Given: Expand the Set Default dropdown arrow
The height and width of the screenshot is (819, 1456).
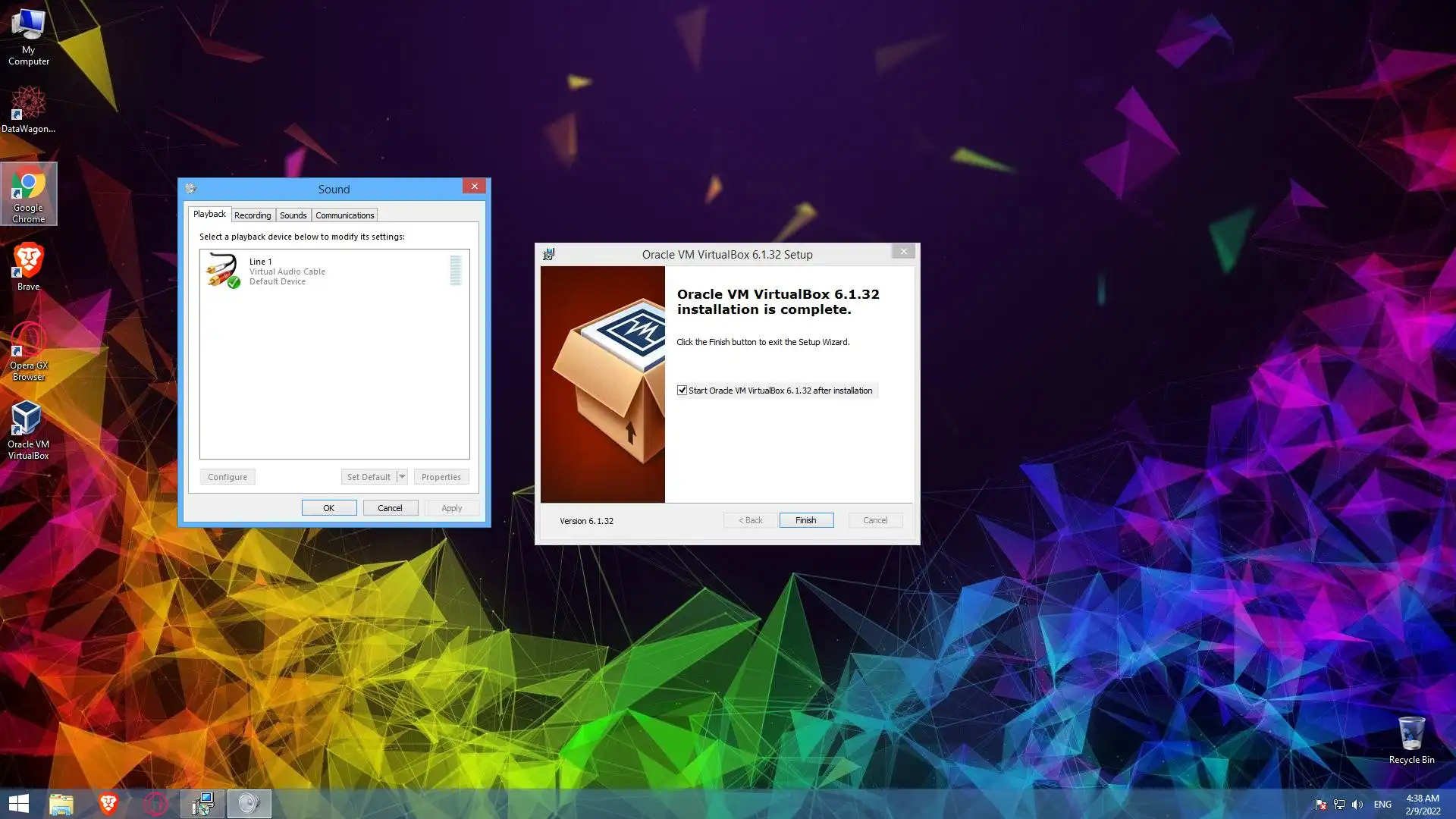Looking at the screenshot, I should pos(402,477).
